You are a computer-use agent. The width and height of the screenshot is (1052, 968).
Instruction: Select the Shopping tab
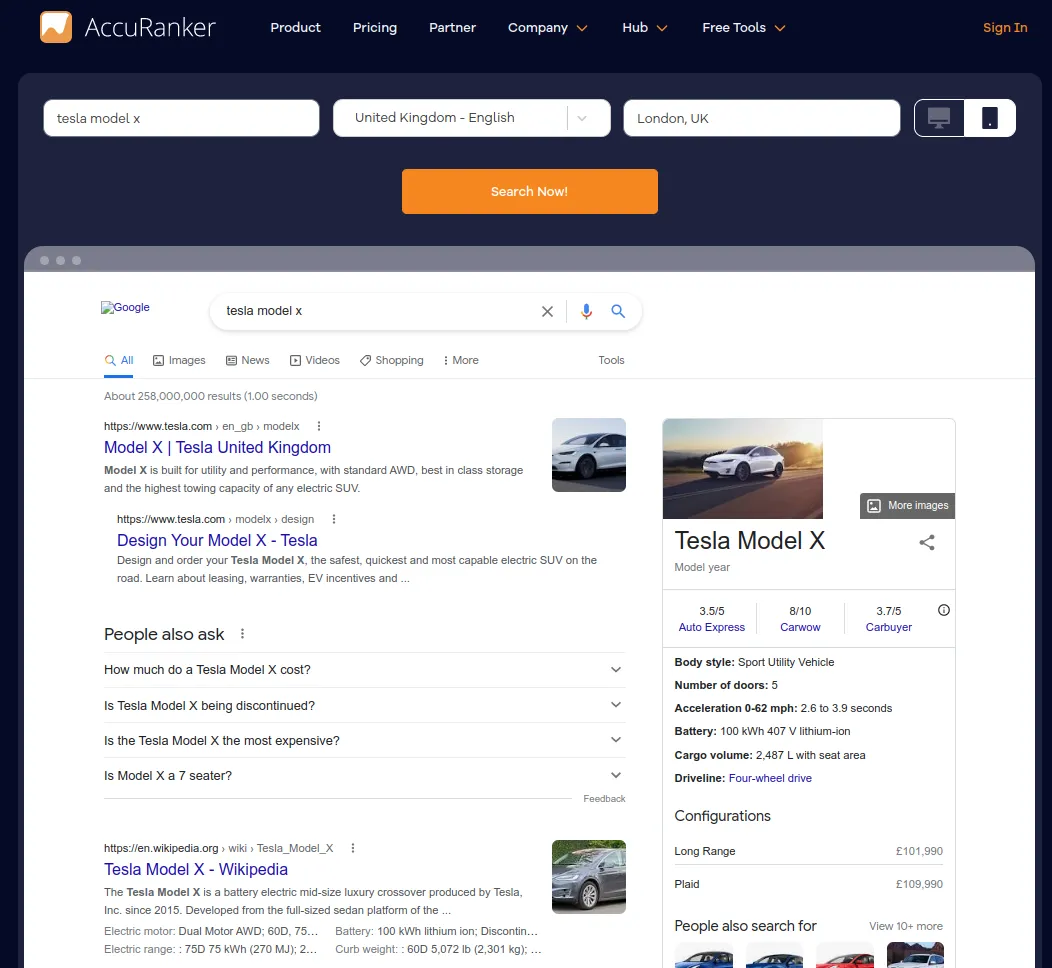(x=391, y=360)
